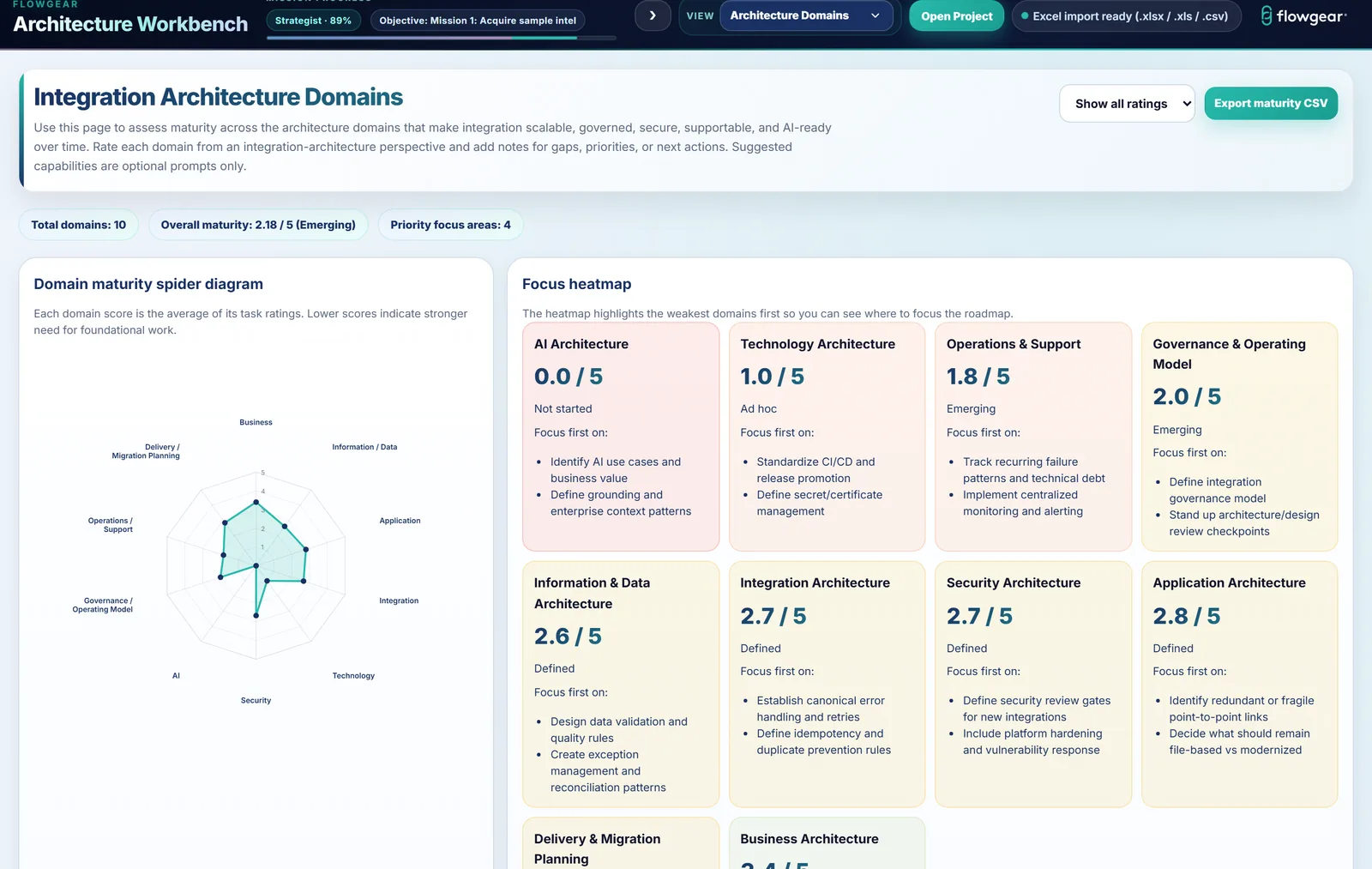
Task: Click the Focus heatmap heading
Action: 576,284
